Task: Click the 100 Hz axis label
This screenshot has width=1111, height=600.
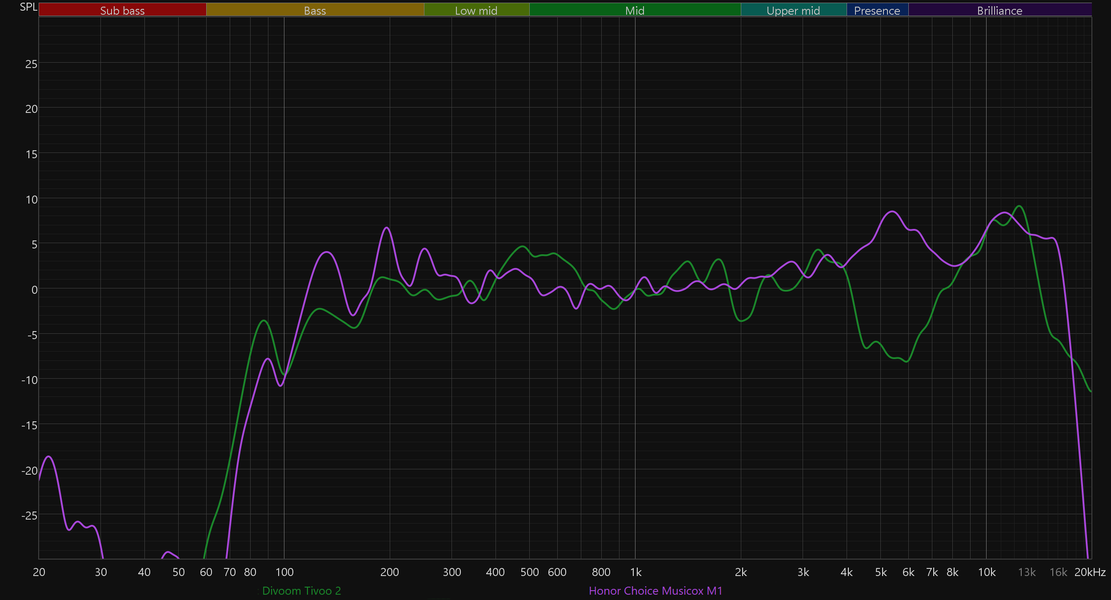Action: click(284, 572)
